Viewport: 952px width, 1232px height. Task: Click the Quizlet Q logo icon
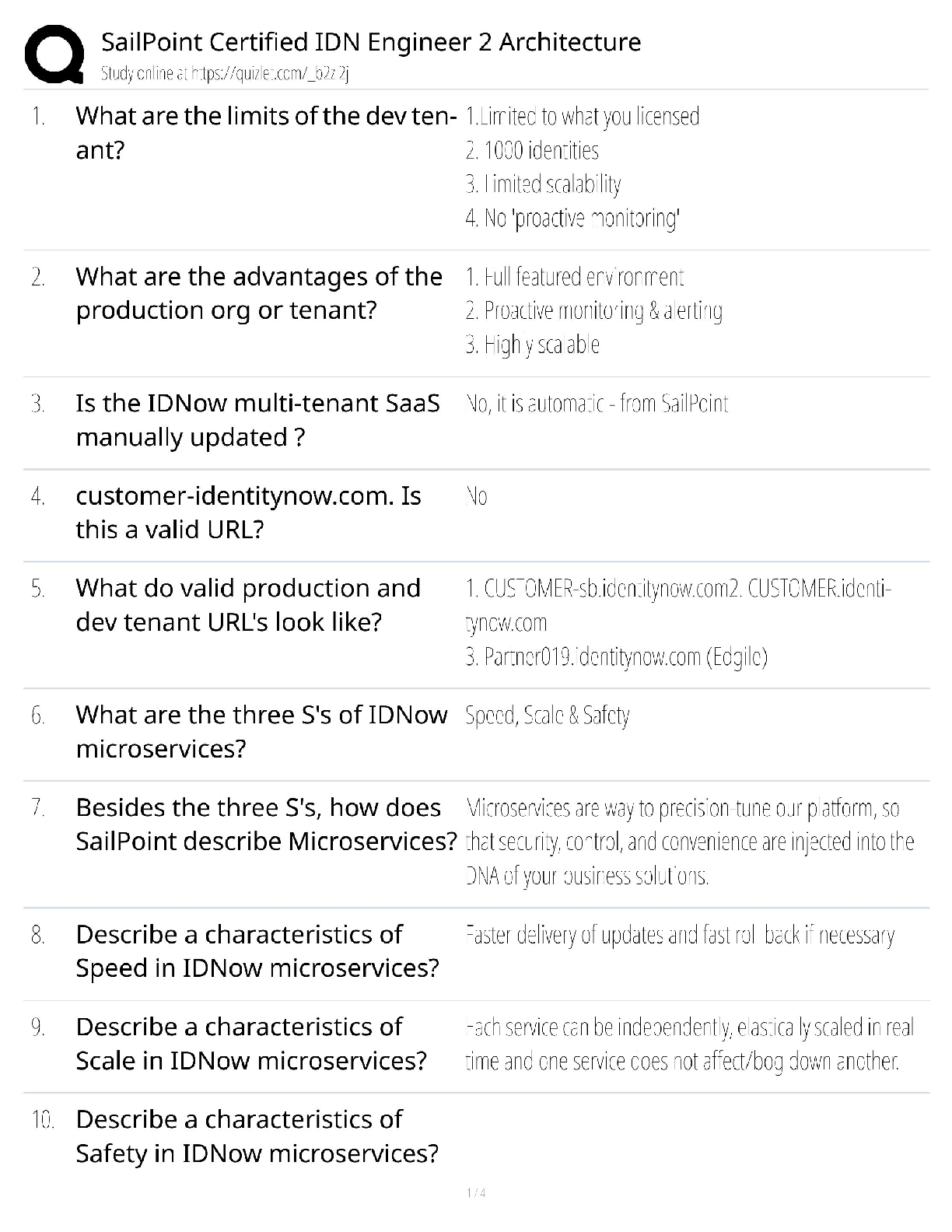pyautogui.click(x=54, y=54)
